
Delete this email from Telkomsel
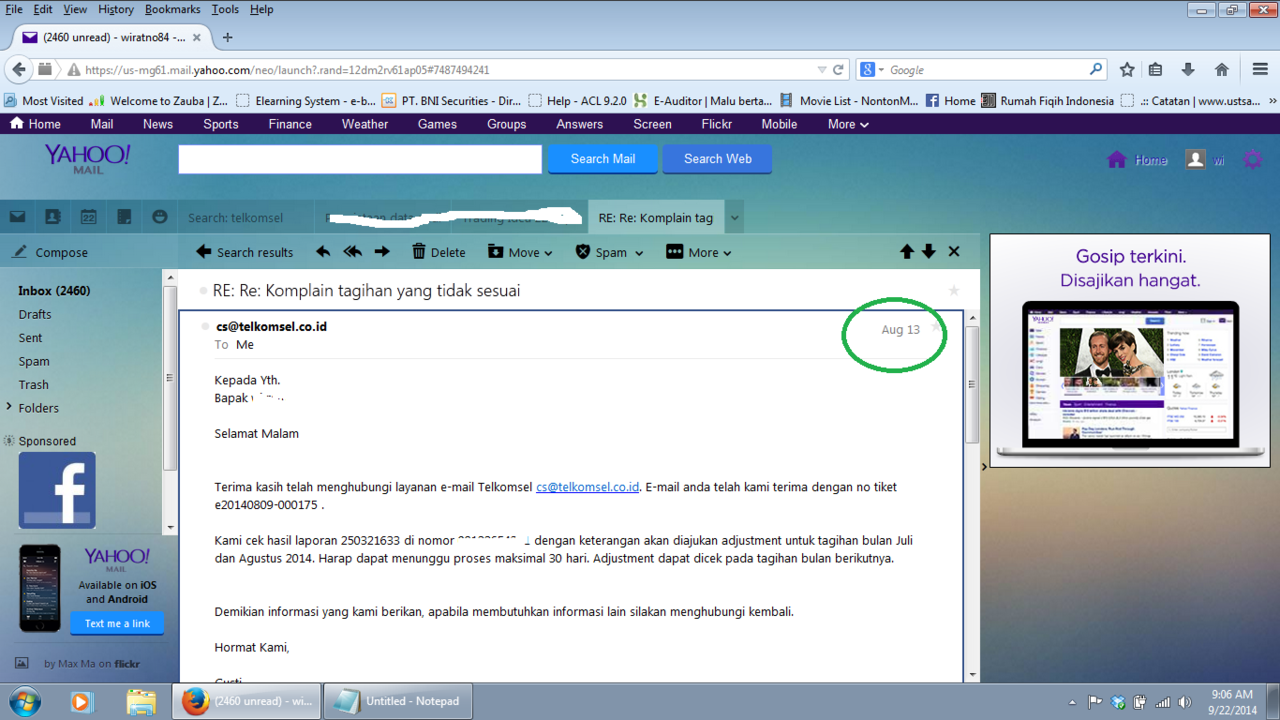point(438,252)
